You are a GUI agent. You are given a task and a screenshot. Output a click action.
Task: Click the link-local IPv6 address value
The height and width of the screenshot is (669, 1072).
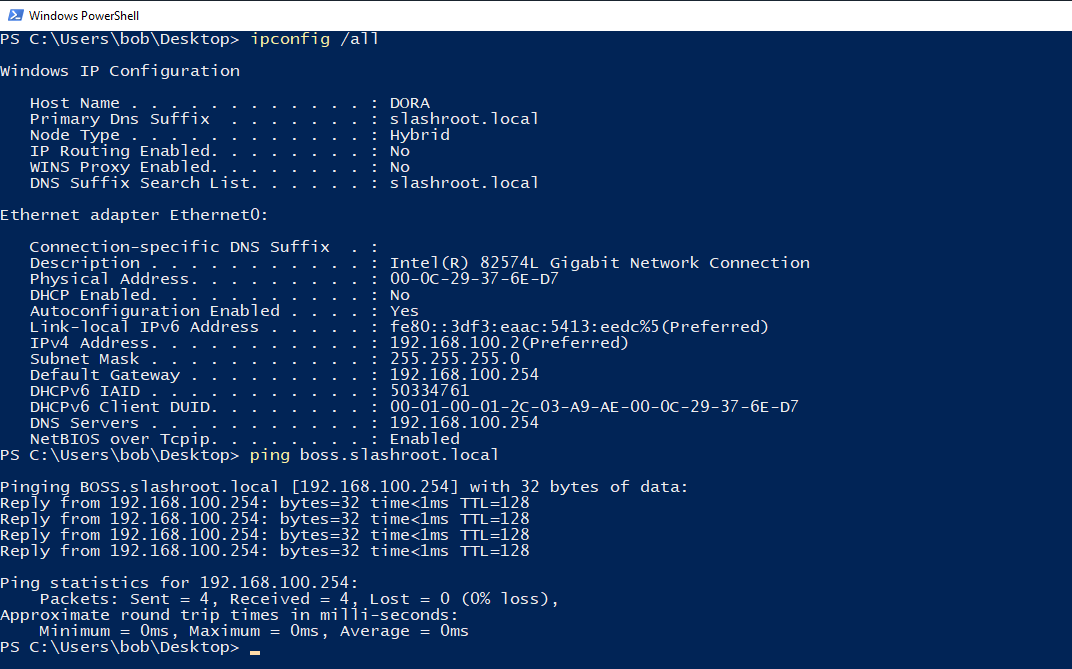pos(579,327)
